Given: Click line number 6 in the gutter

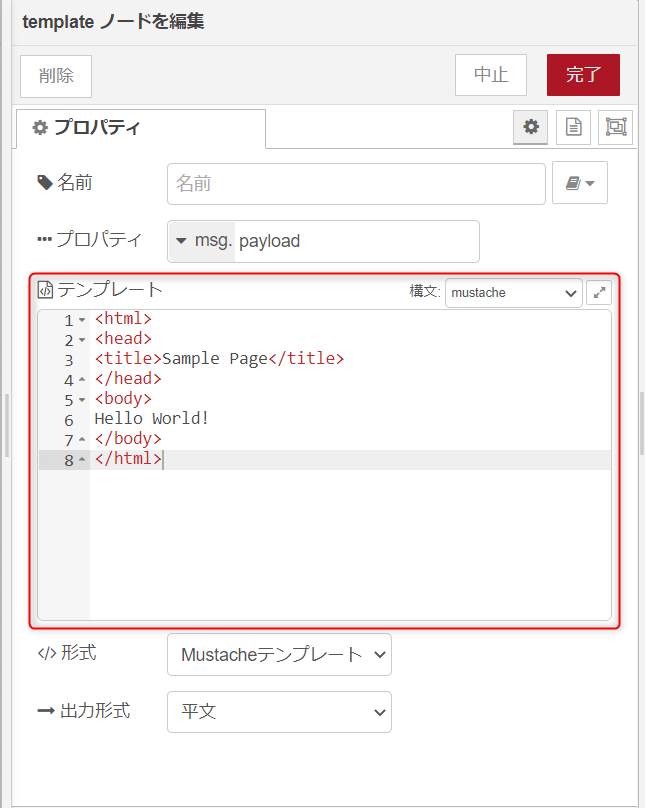Looking at the screenshot, I should tap(69, 420).
